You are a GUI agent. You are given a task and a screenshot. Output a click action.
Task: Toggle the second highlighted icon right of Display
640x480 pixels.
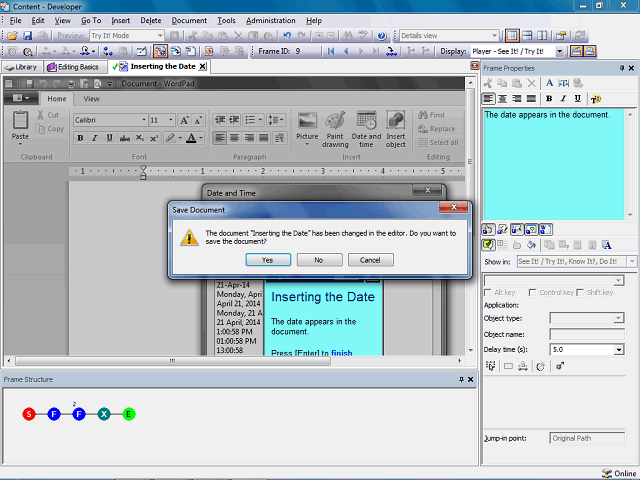pyautogui.click(x=589, y=51)
